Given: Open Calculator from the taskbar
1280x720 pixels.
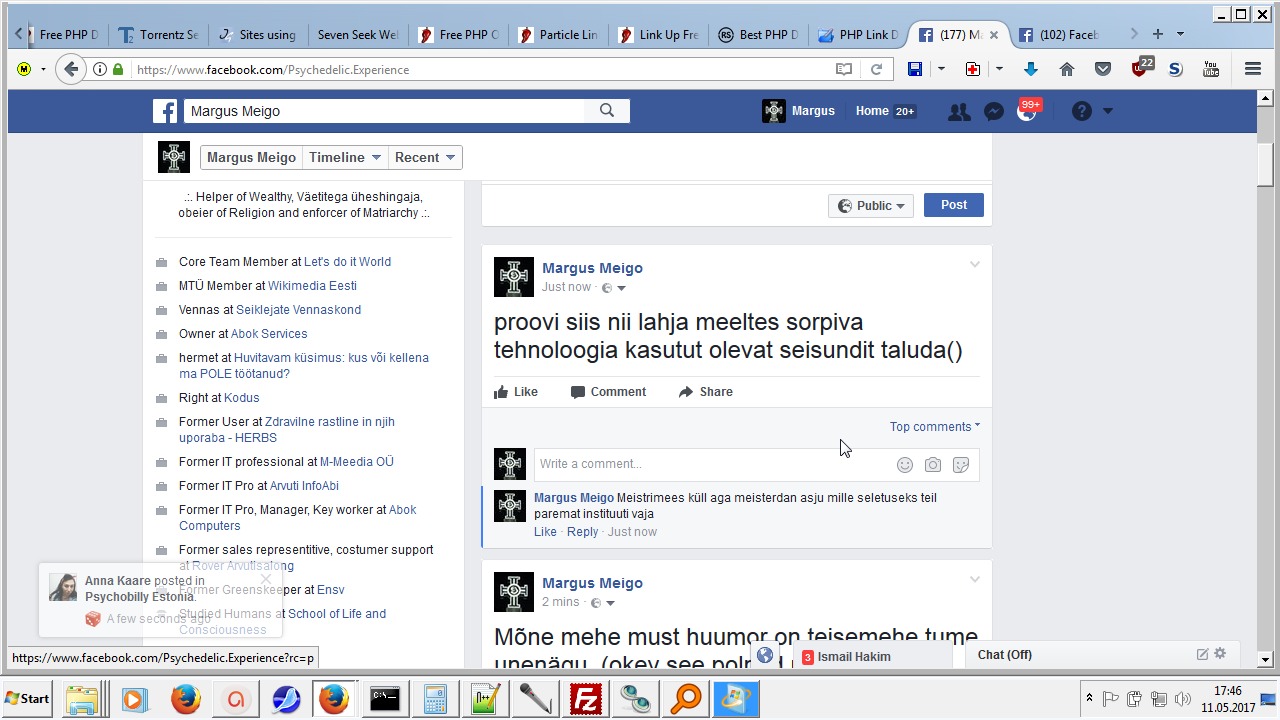Looking at the screenshot, I should (x=435, y=698).
